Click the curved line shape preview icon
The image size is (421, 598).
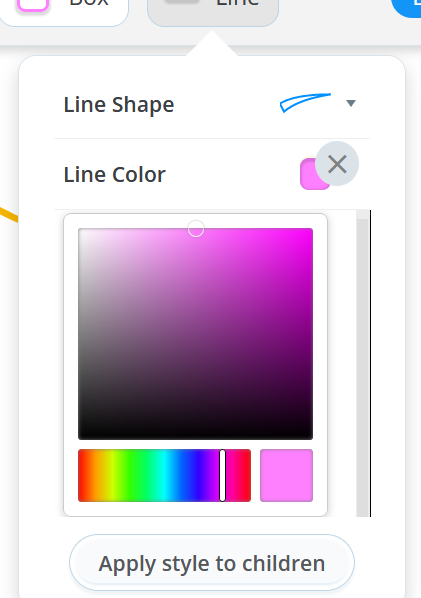click(x=305, y=103)
